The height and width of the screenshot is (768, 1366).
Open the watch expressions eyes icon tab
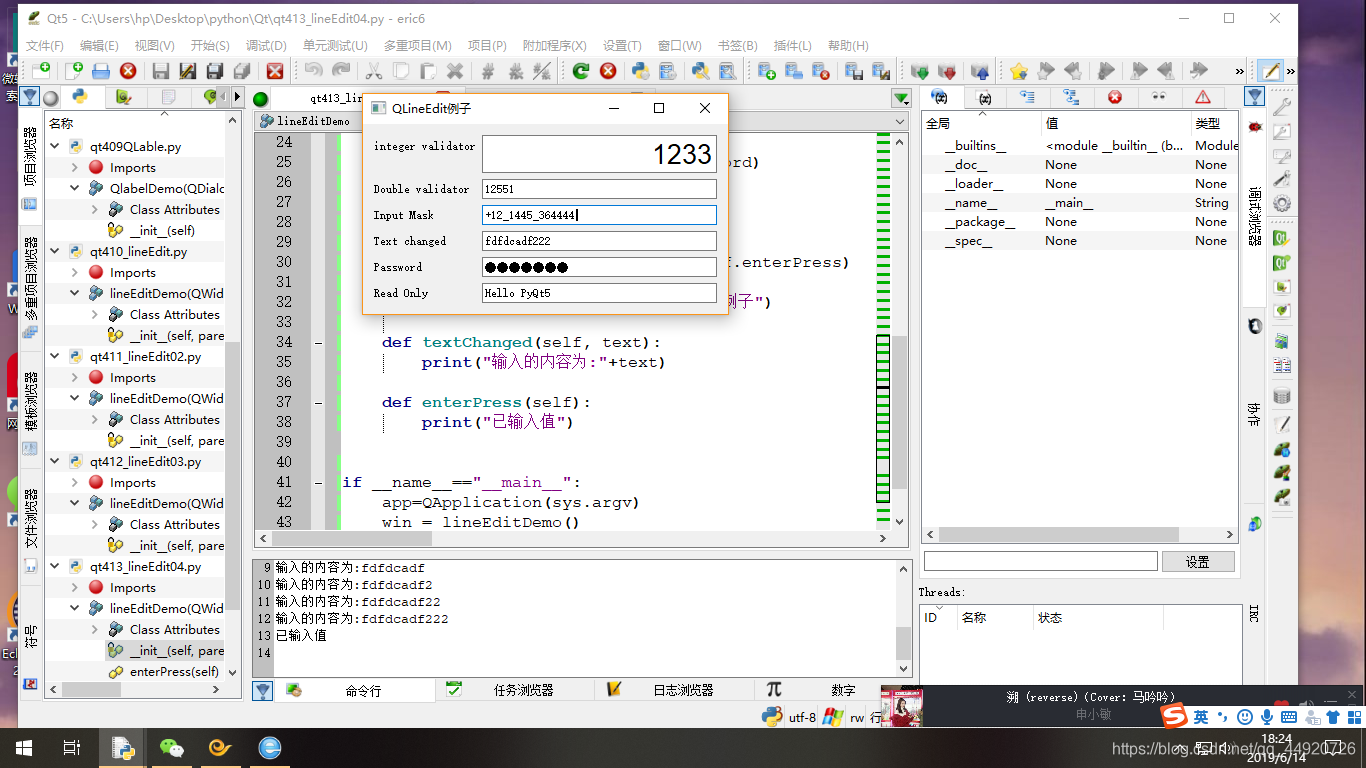pyautogui.click(x=1158, y=97)
